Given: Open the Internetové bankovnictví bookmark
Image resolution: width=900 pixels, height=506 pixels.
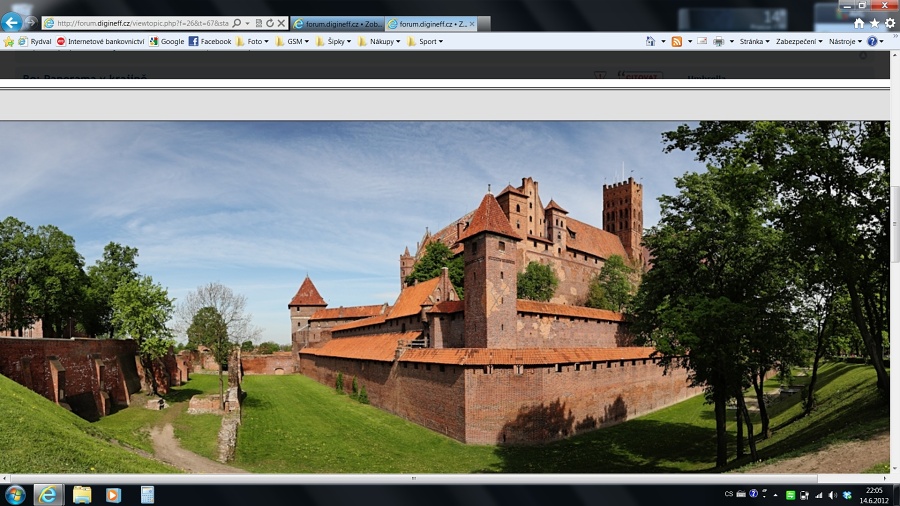Looking at the screenshot, I should click(x=100, y=42).
